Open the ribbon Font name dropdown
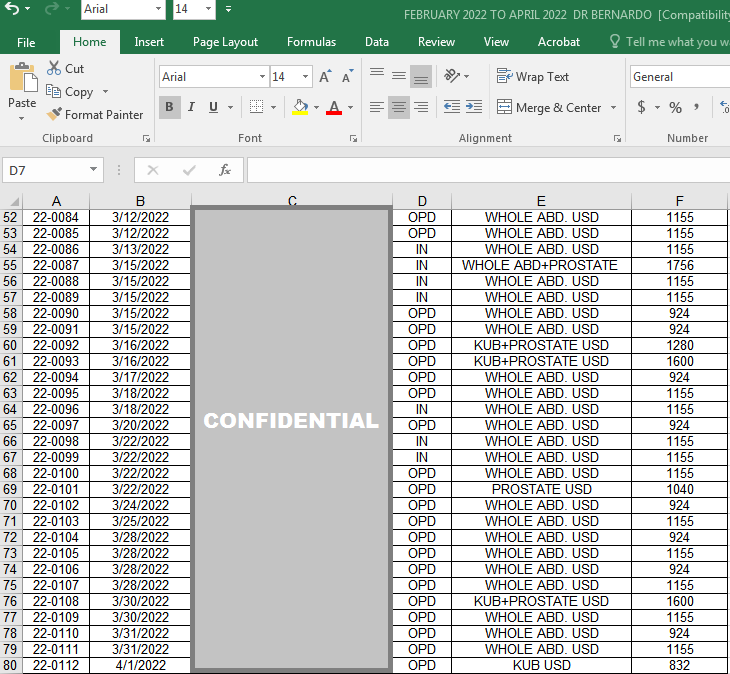730x674 pixels. 262,77
